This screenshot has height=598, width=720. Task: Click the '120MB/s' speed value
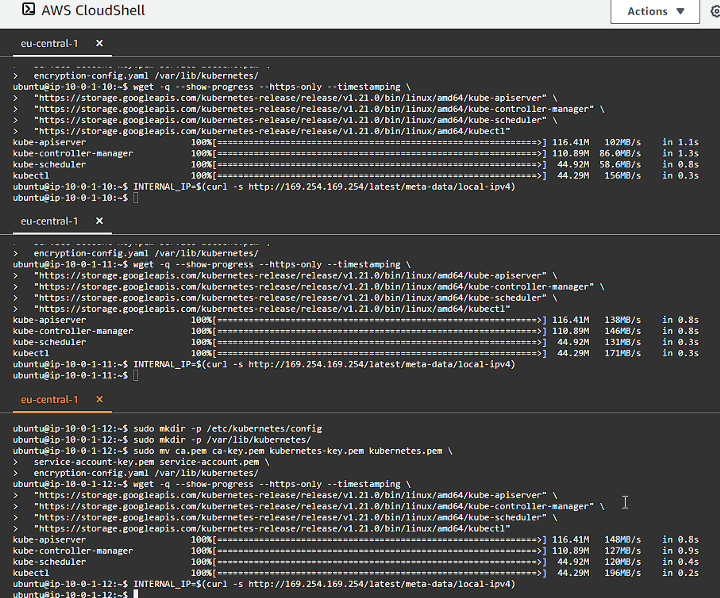point(622,562)
